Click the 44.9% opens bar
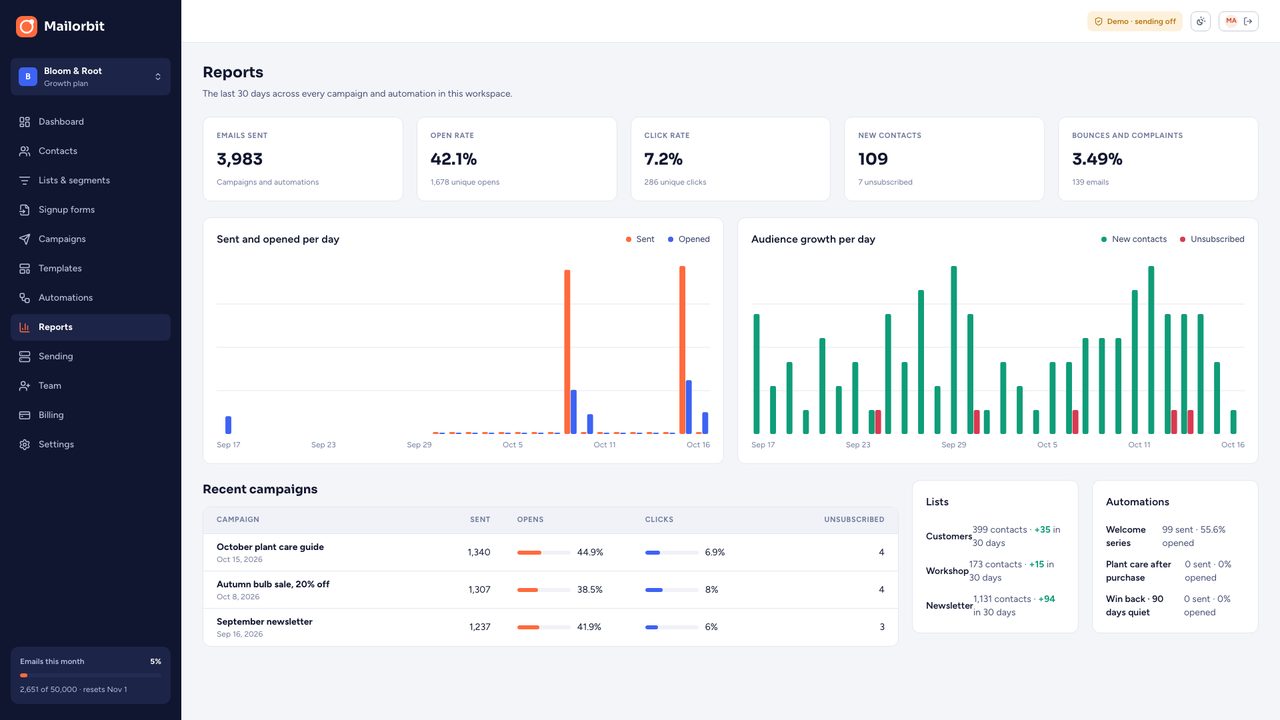1280x720 pixels. click(544, 552)
